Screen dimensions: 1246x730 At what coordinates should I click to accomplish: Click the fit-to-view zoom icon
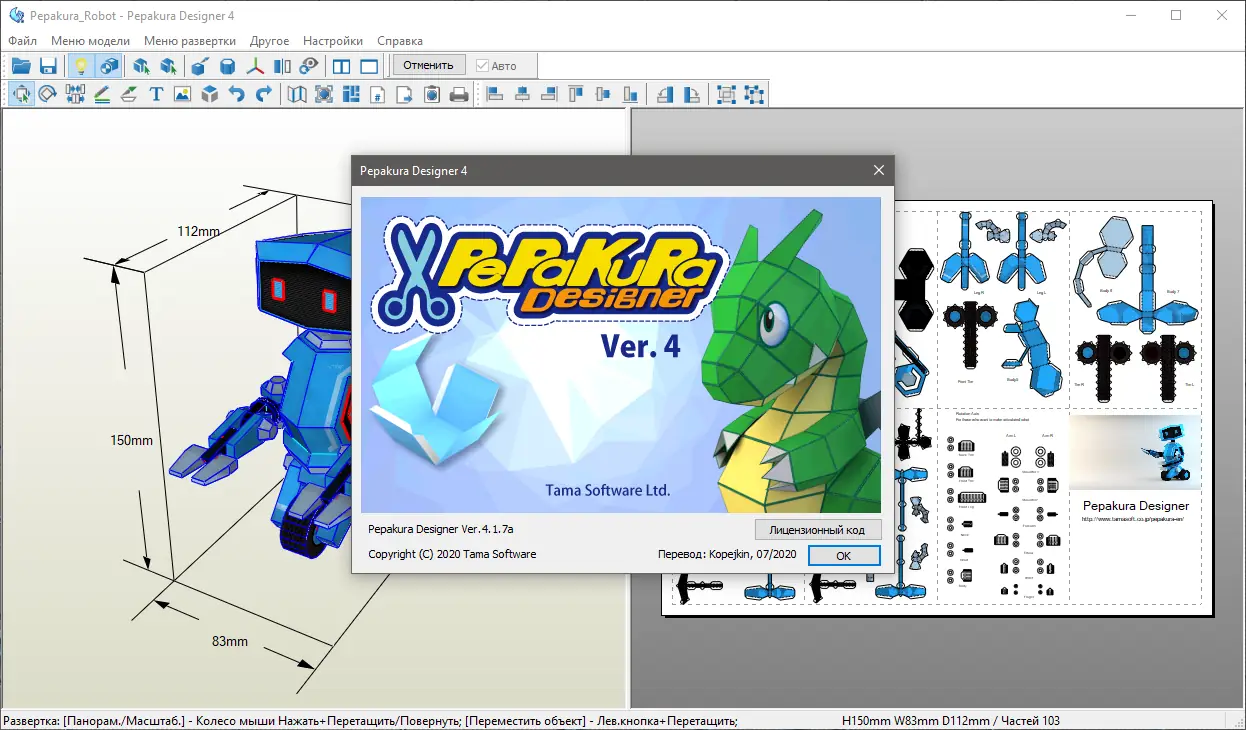tap(324, 94)
